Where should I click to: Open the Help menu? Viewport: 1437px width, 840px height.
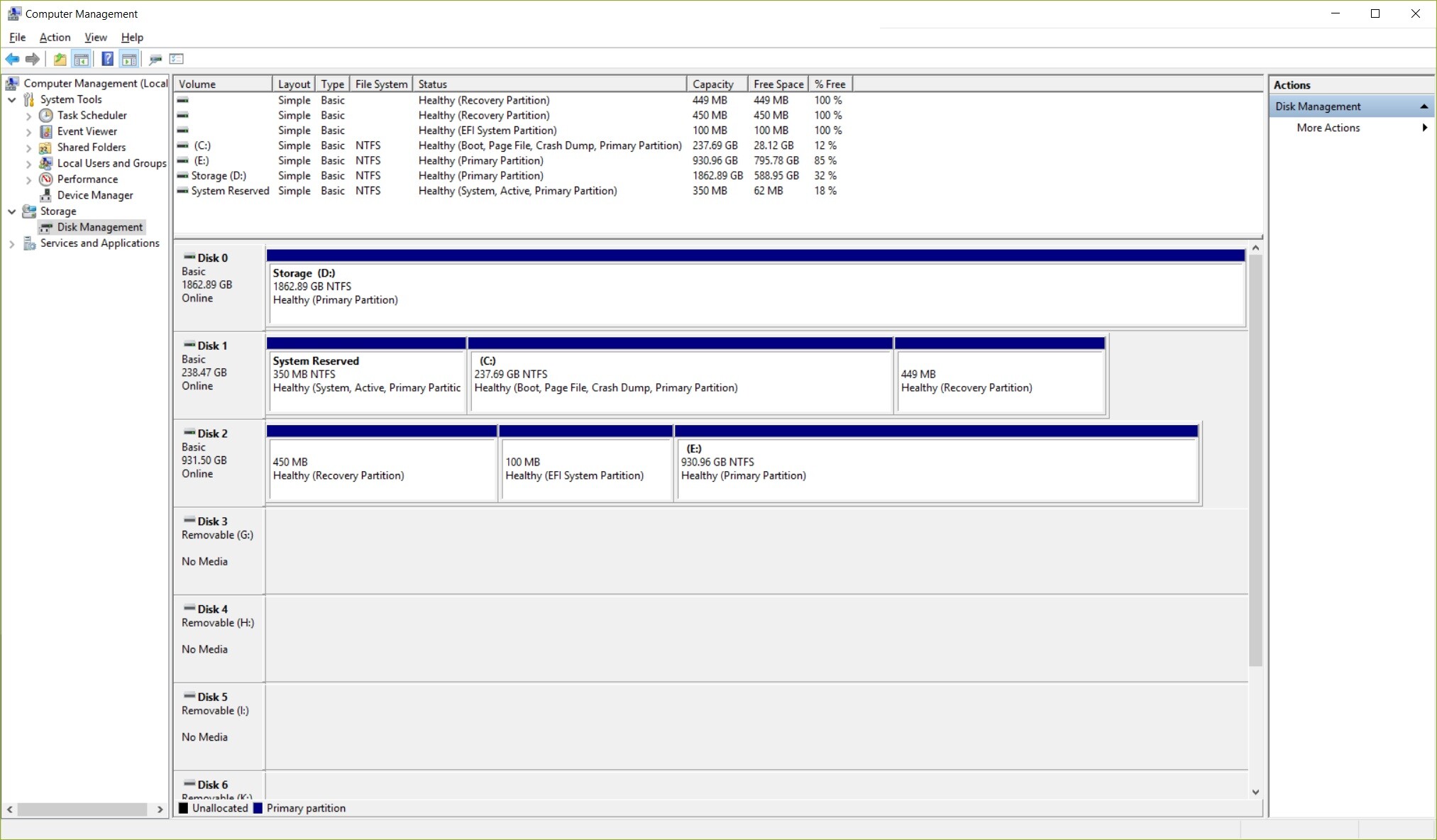coord(132,37)
